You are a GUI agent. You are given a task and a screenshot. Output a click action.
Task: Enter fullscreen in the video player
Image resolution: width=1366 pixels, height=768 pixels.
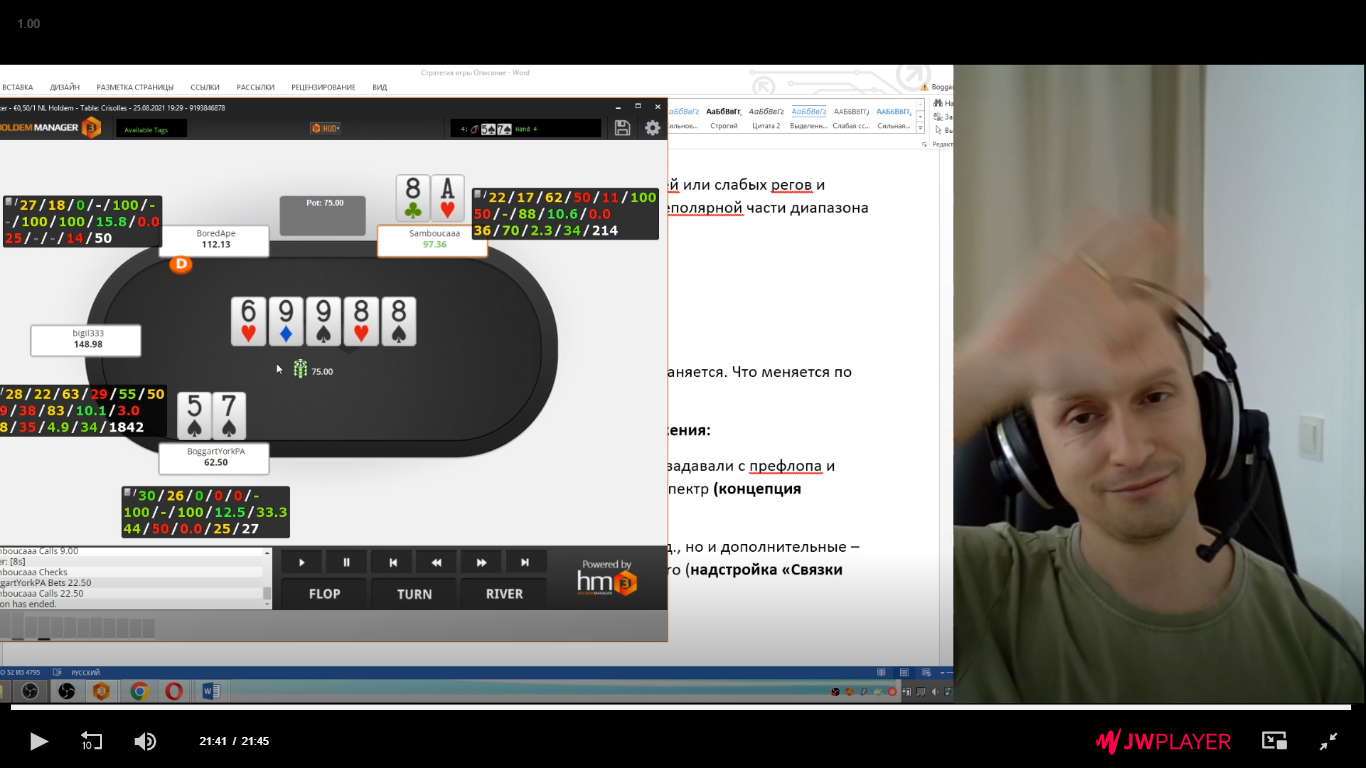point(1328,741)
